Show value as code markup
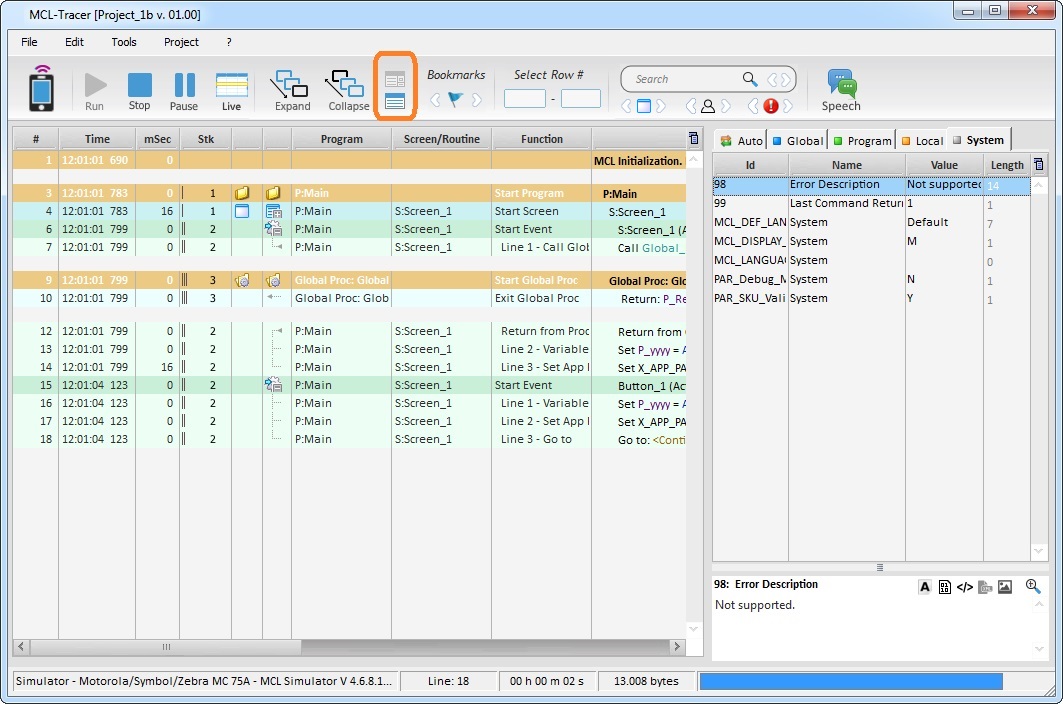This screenshot has height=704, width=1063. (x=964, y=587)
